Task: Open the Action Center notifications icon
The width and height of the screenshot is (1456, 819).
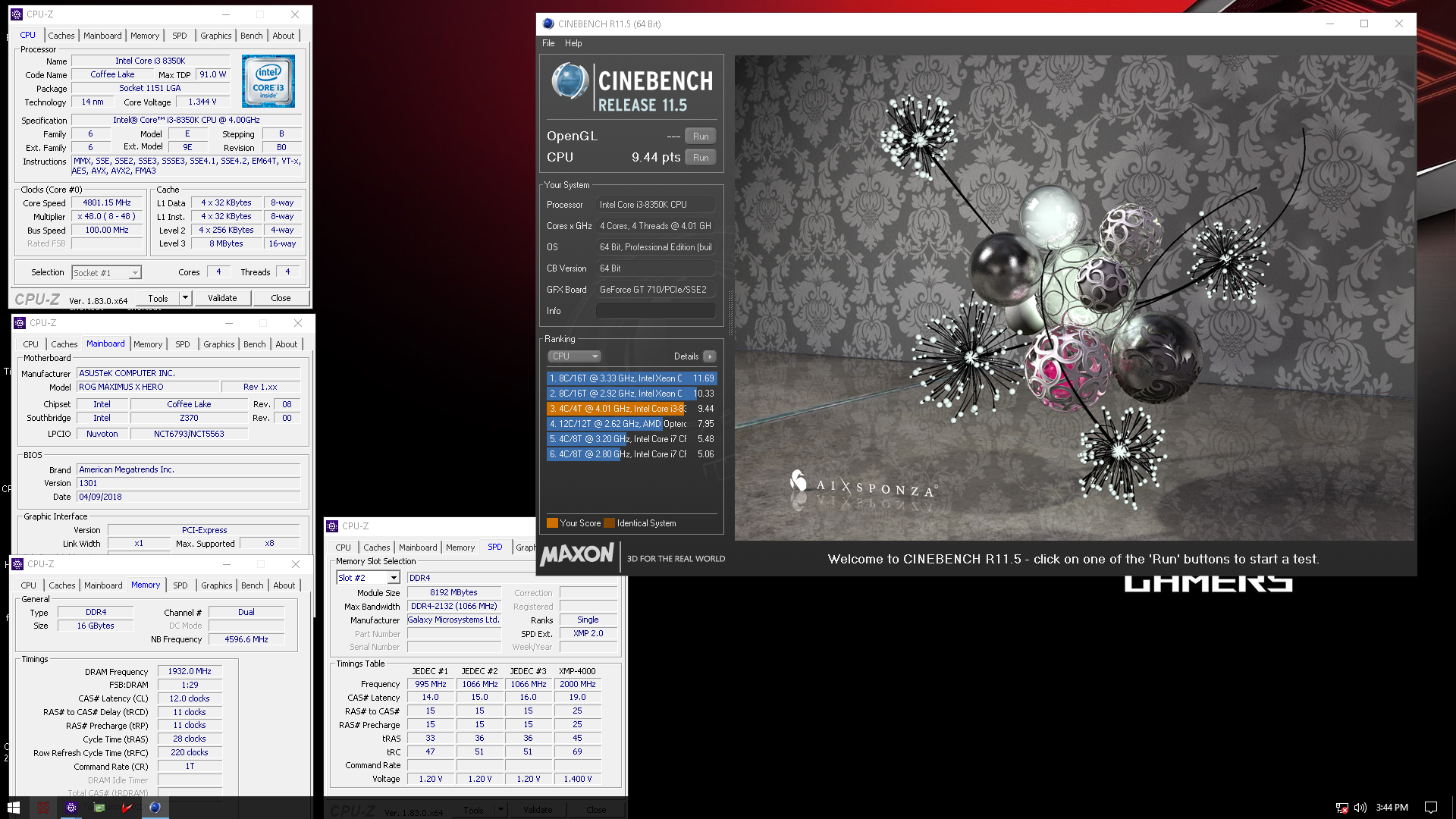Action: (1431, 808)
